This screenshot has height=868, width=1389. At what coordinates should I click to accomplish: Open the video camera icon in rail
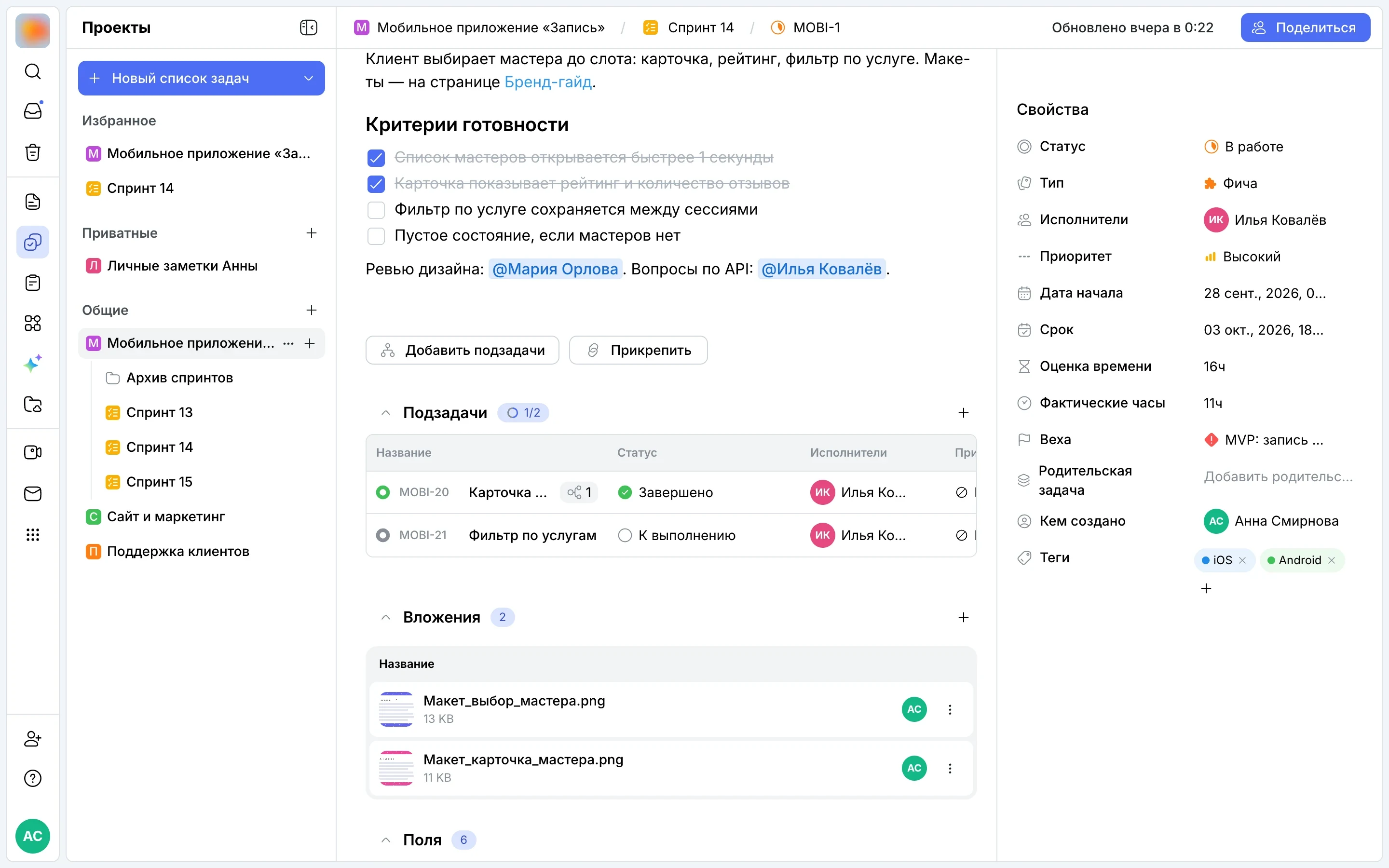tap(33, 452)
